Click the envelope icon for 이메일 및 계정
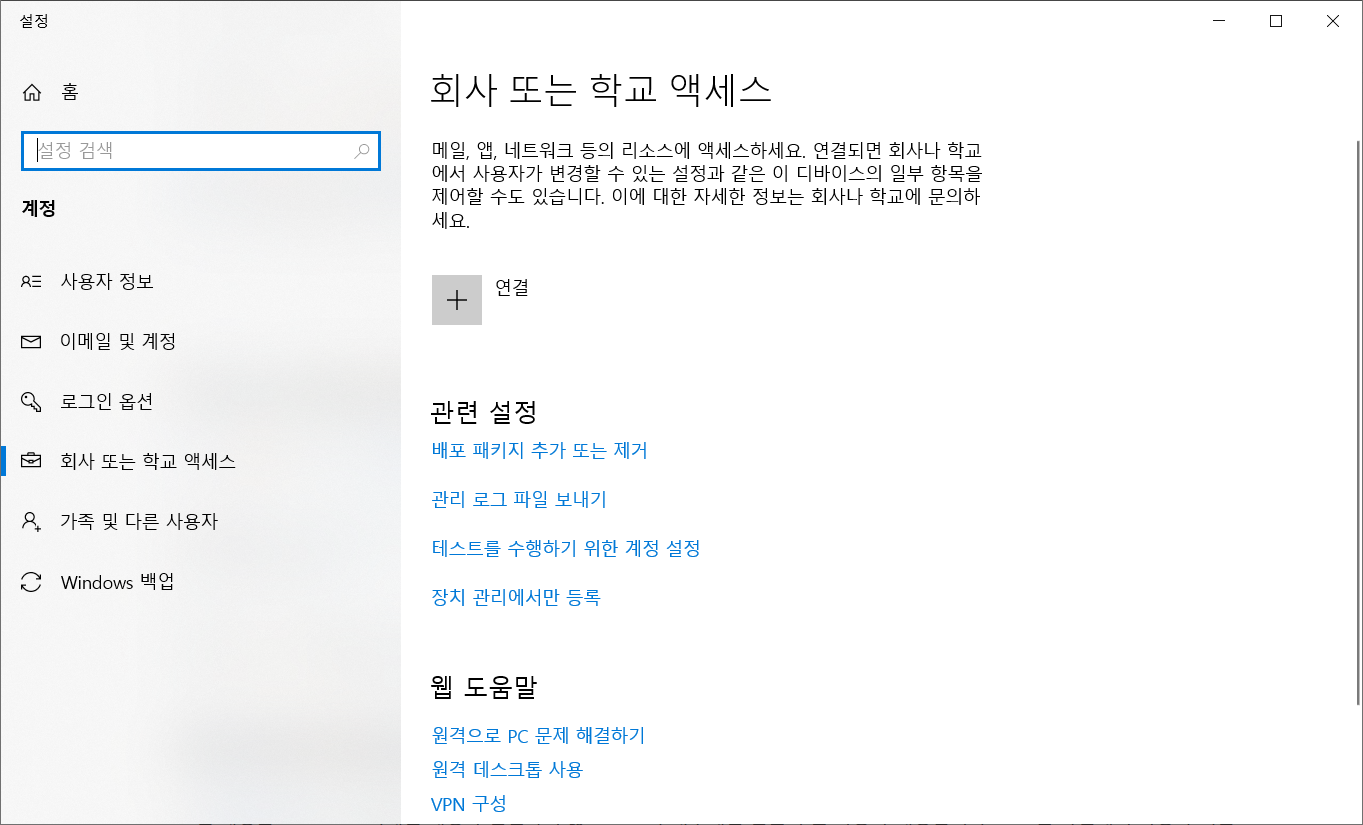 32,342
